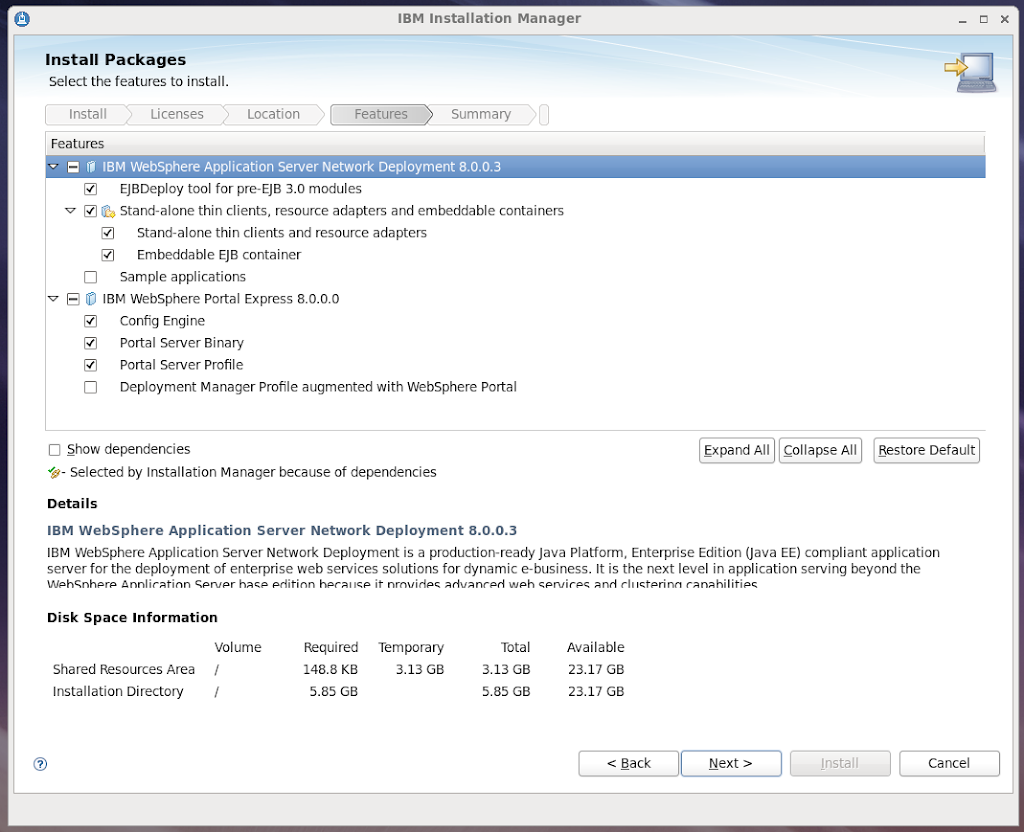Uncheck the Config Engine feature
The image size is (1024, 832).
pos(91,321)
